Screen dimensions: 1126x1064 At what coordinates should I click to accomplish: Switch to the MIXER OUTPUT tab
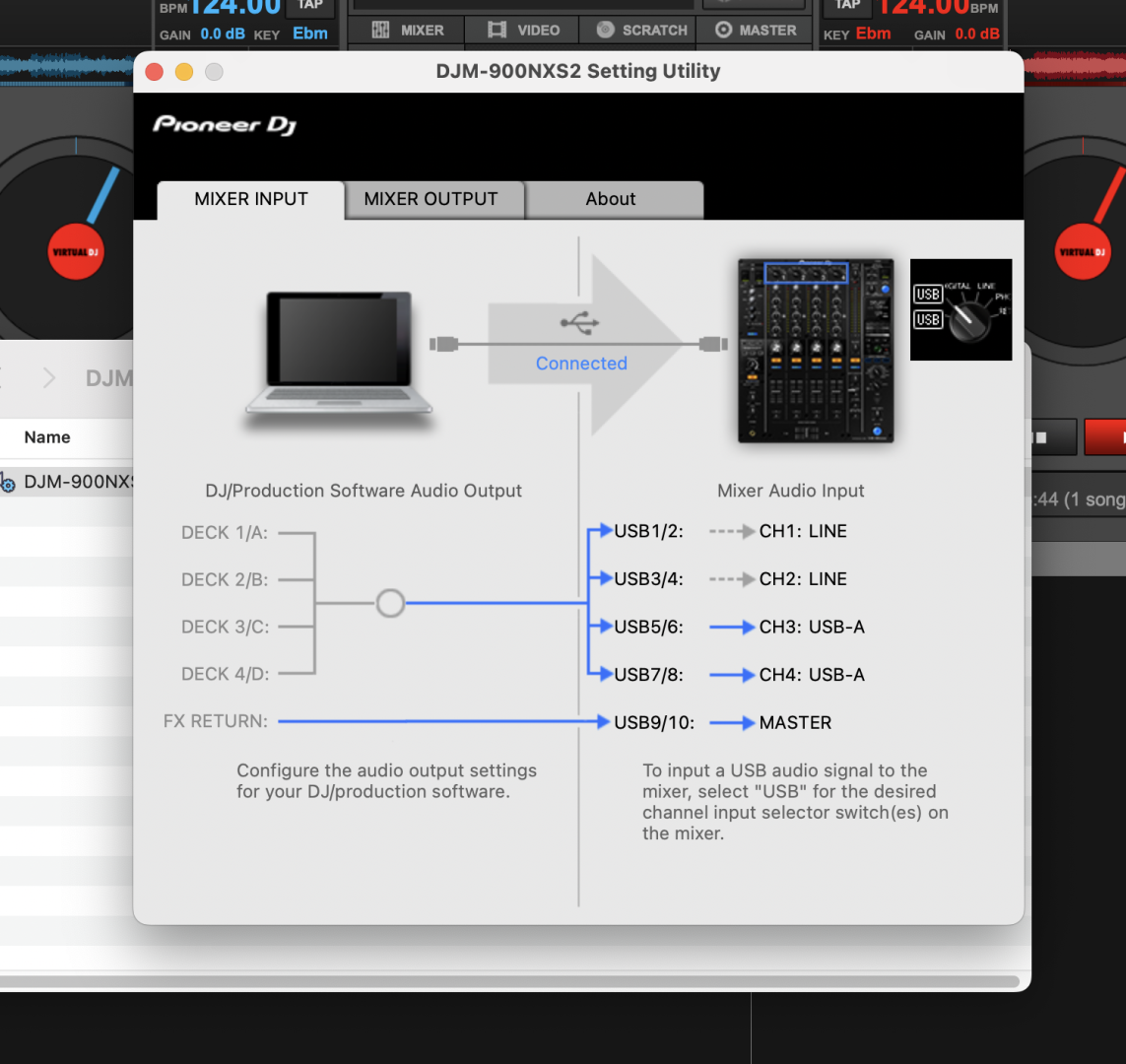tap(434, 200)
